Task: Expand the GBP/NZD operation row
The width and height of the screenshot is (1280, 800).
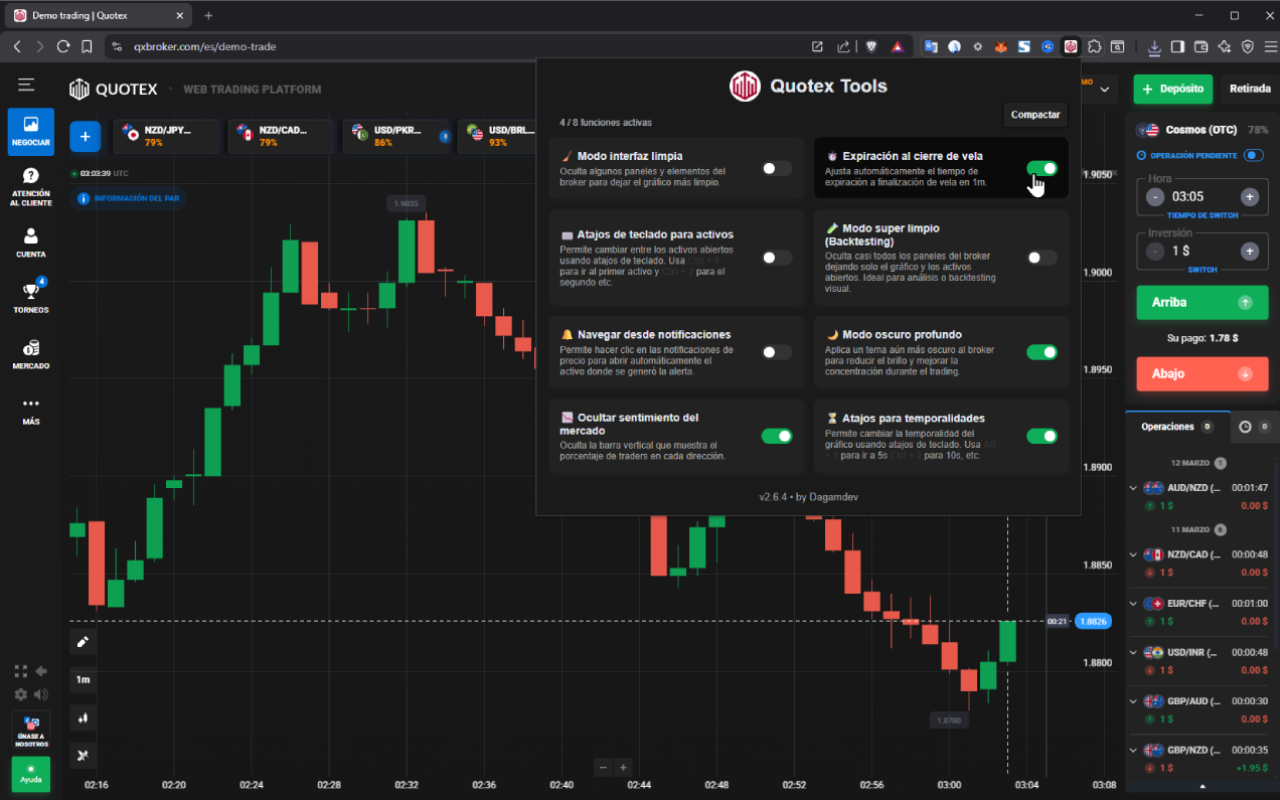Action: 1133,750
